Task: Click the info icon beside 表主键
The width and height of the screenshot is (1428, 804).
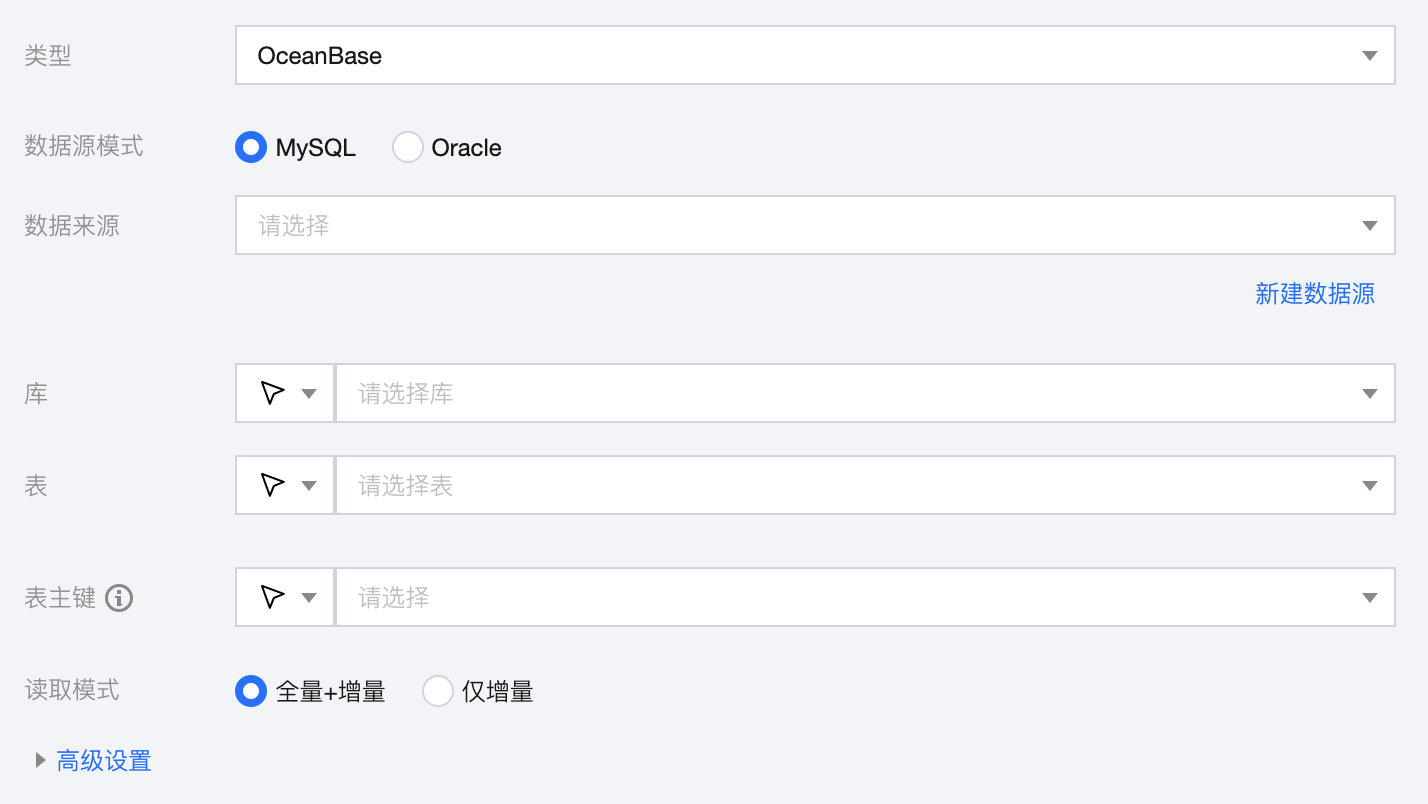Action: (119, 598)
